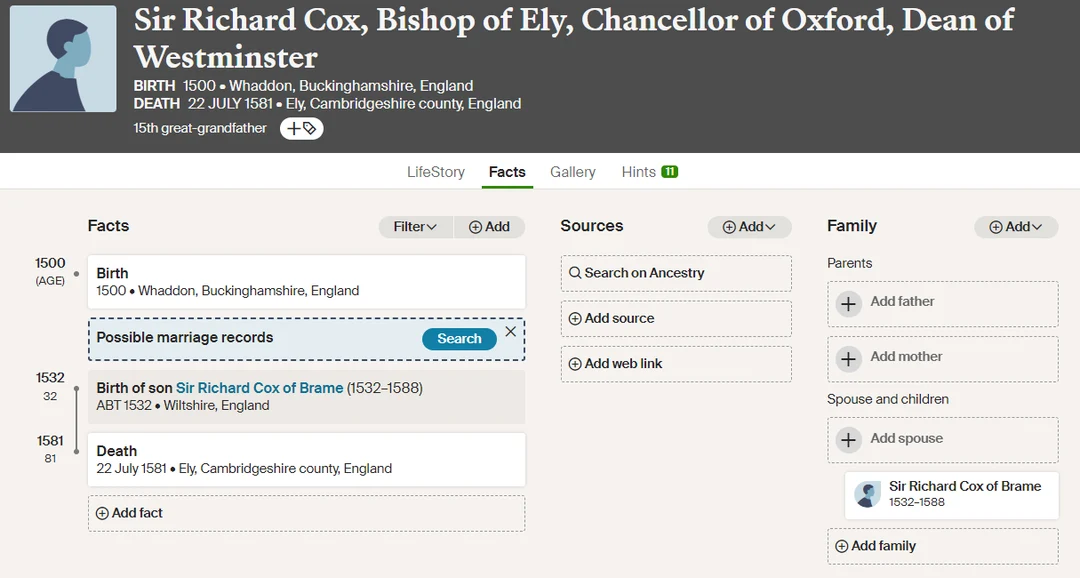This screenshot has height=578, width=1080.
Task: Click the green Hints count badge
Action: [671, 171]
